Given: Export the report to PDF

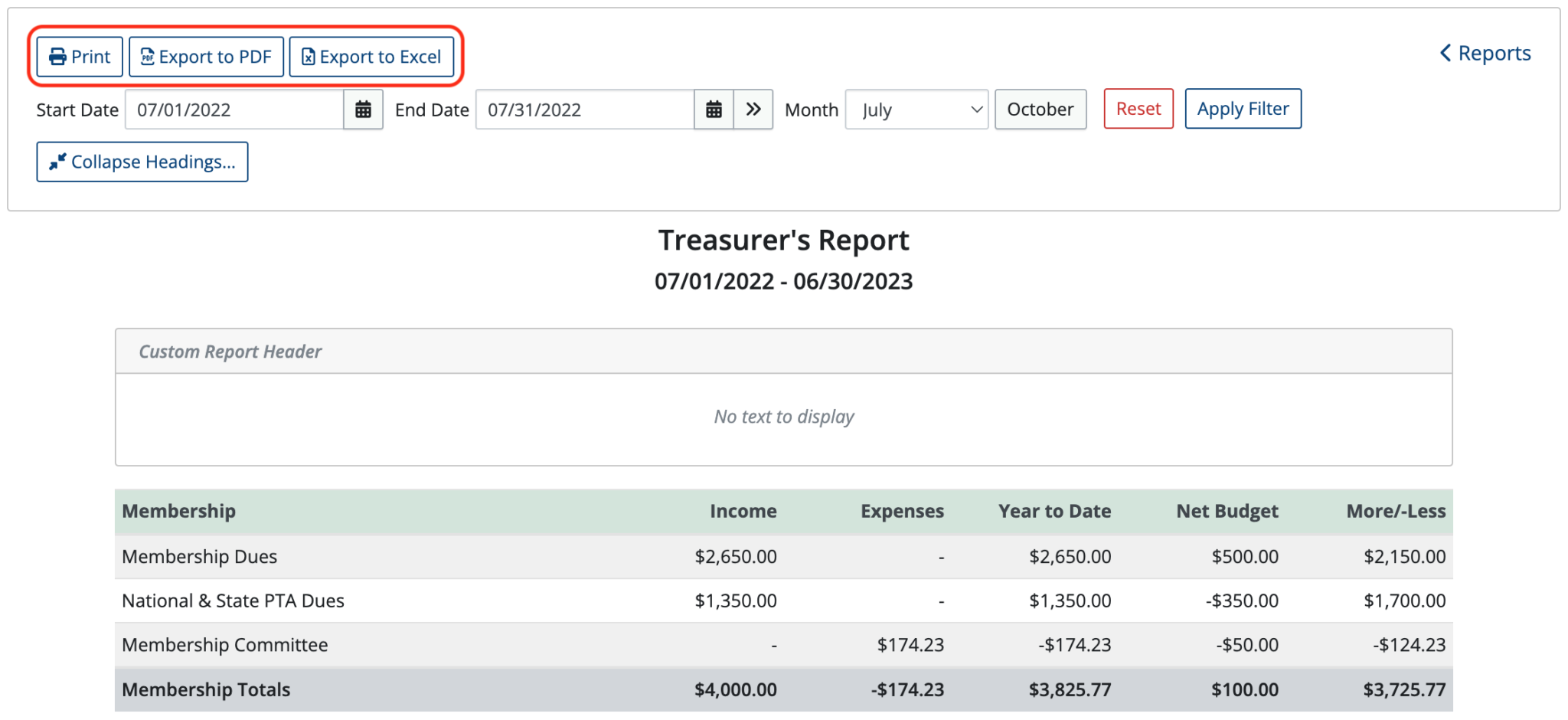Looking at the screenshot, I should [206, 56].
